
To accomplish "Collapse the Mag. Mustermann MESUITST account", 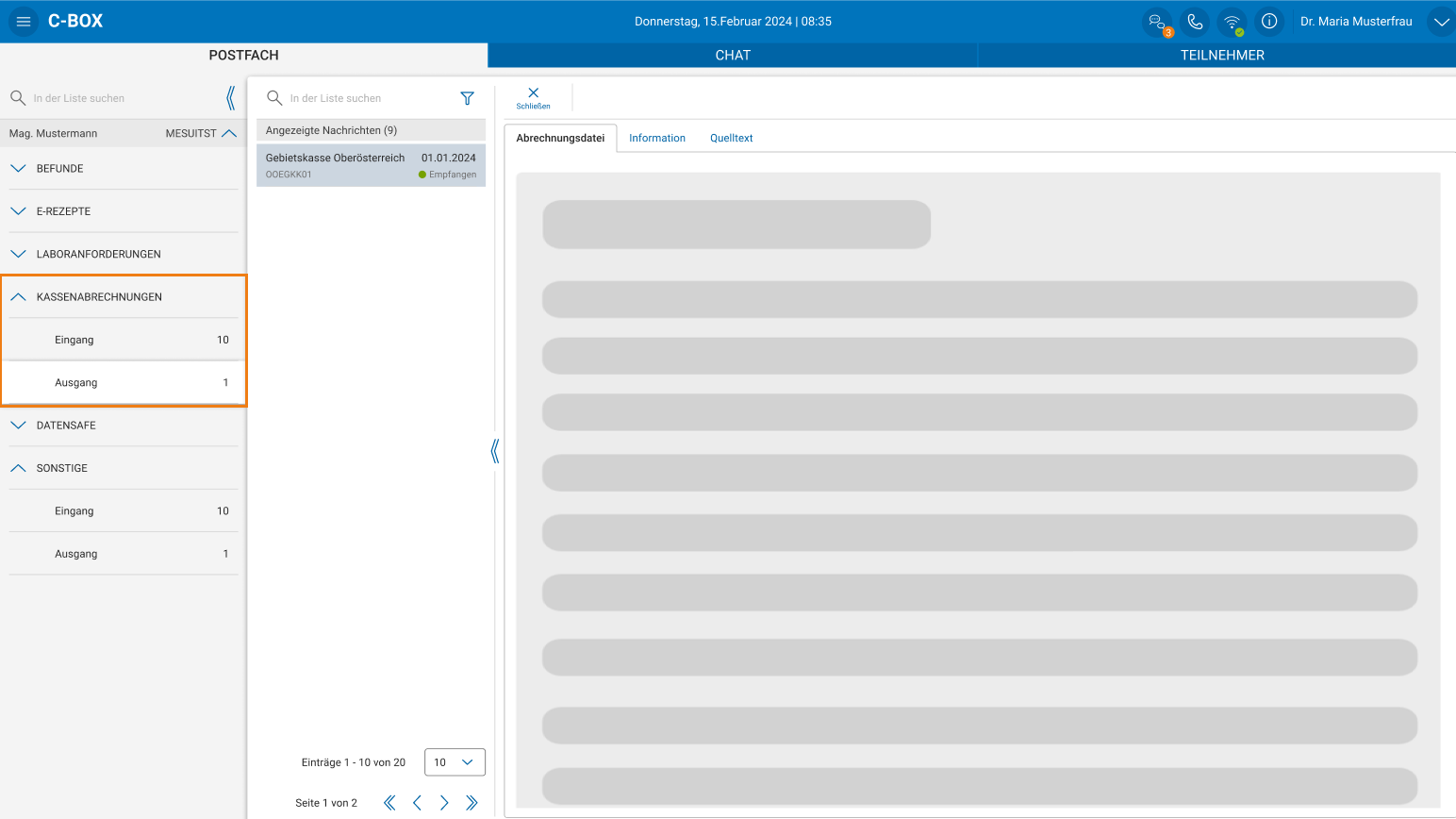I will point(124,133).
